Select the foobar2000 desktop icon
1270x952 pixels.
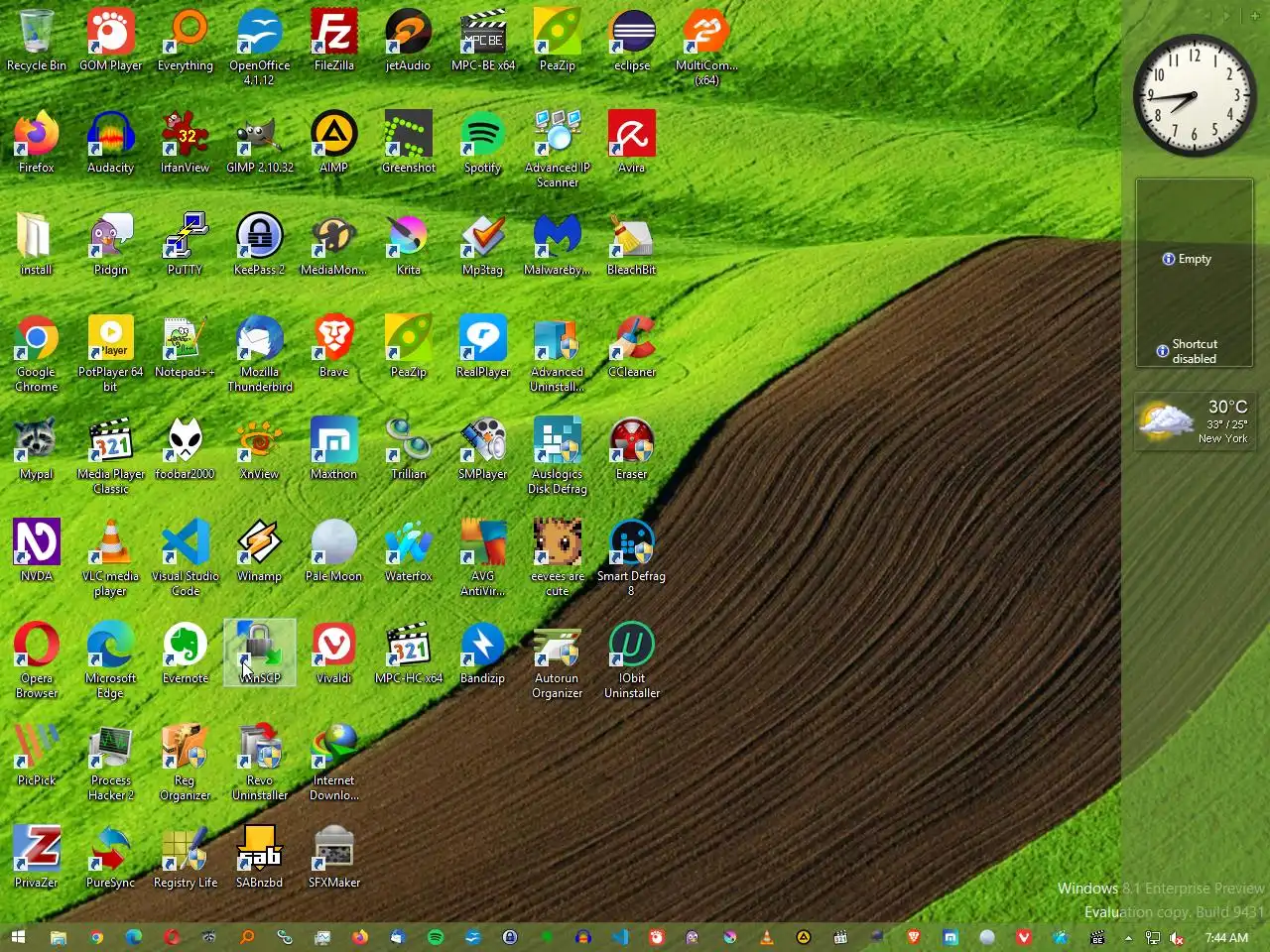(186, 449)
